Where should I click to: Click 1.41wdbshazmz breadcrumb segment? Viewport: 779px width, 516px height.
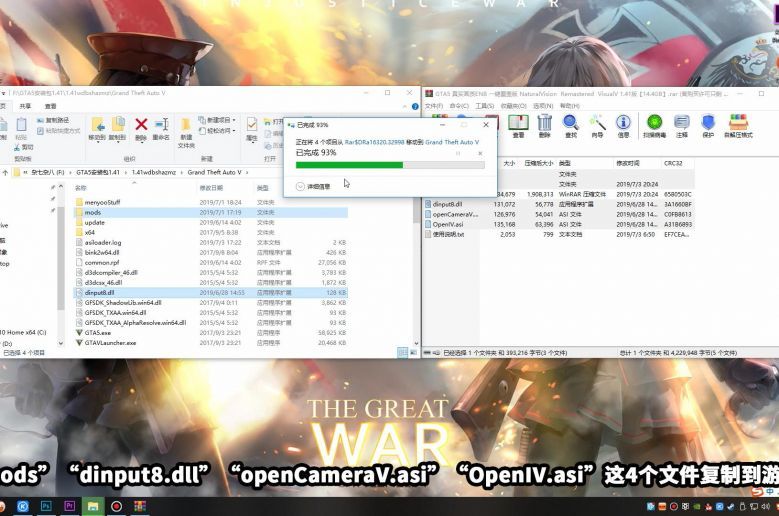[154, 172]
